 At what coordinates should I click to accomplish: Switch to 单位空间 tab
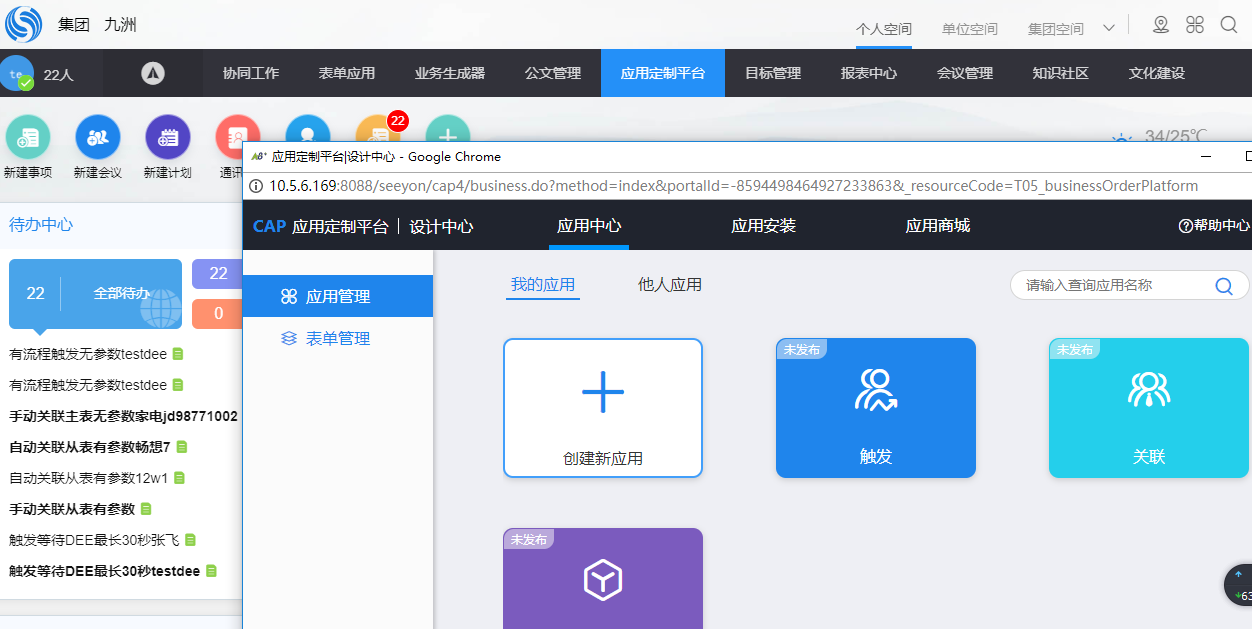pyautogui.click(x=969, y=29)
